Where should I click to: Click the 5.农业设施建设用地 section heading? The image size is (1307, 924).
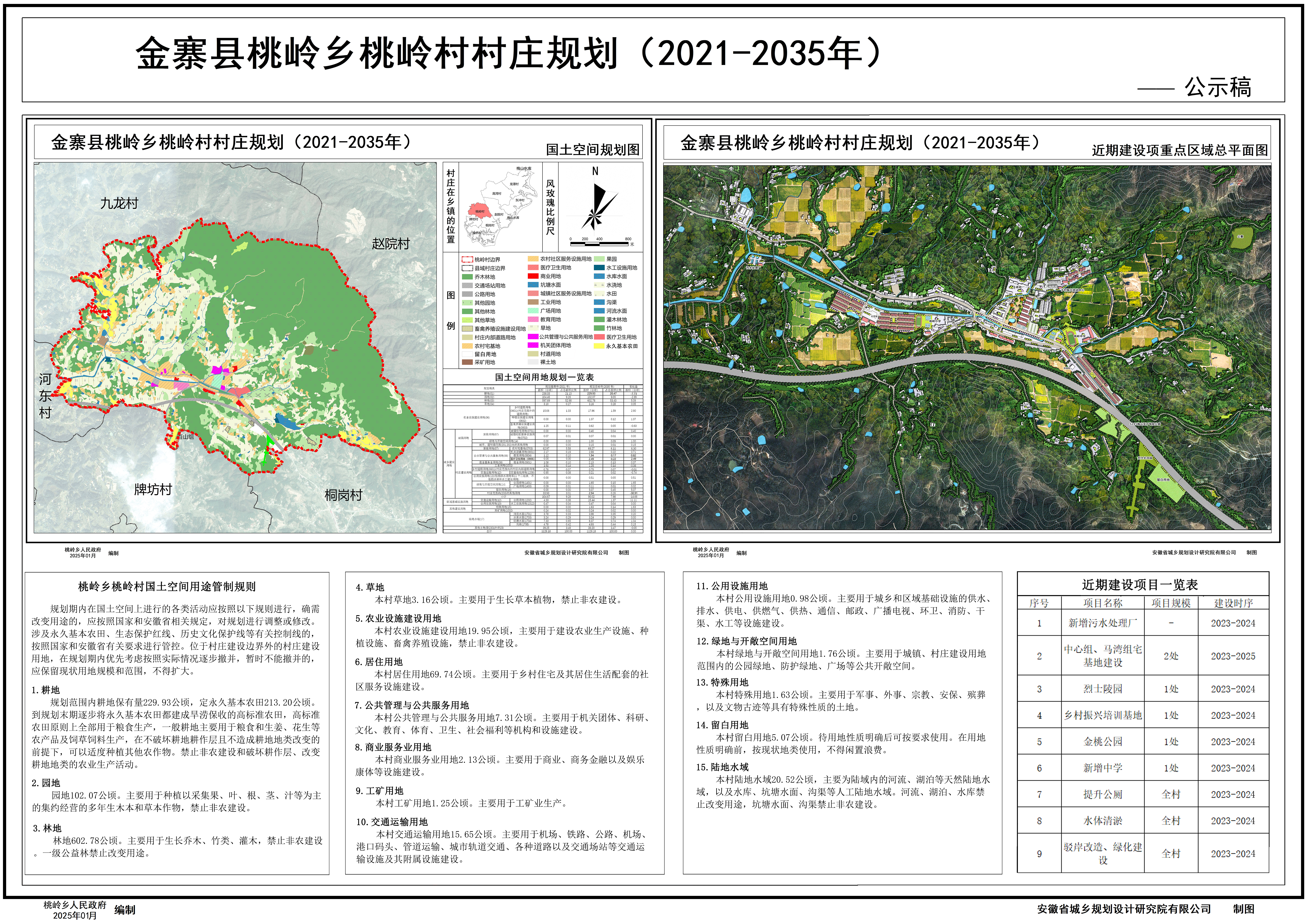398,618
